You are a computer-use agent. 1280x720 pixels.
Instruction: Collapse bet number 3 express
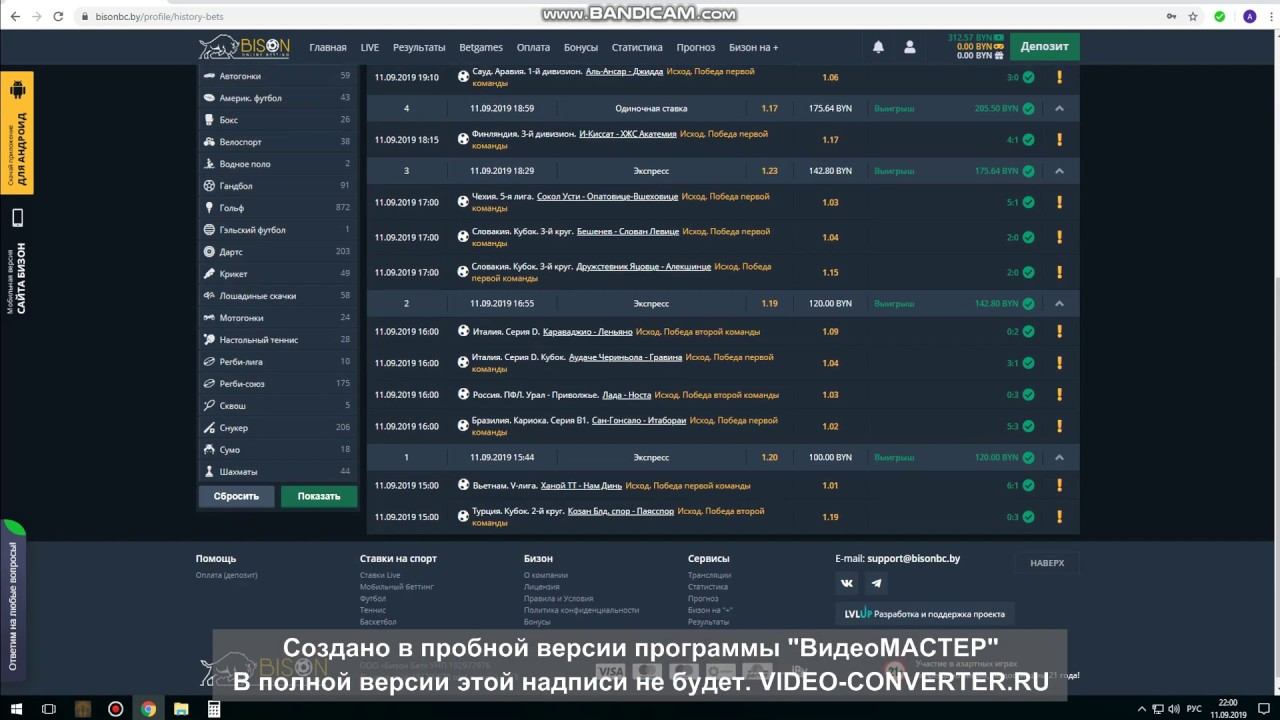(1060, 171)
